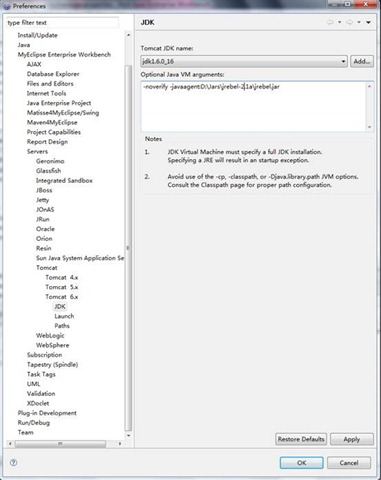Viewport: 381px width, 480px height.
Task: Select Geronimo server item
Action: (x=50, y=161)
